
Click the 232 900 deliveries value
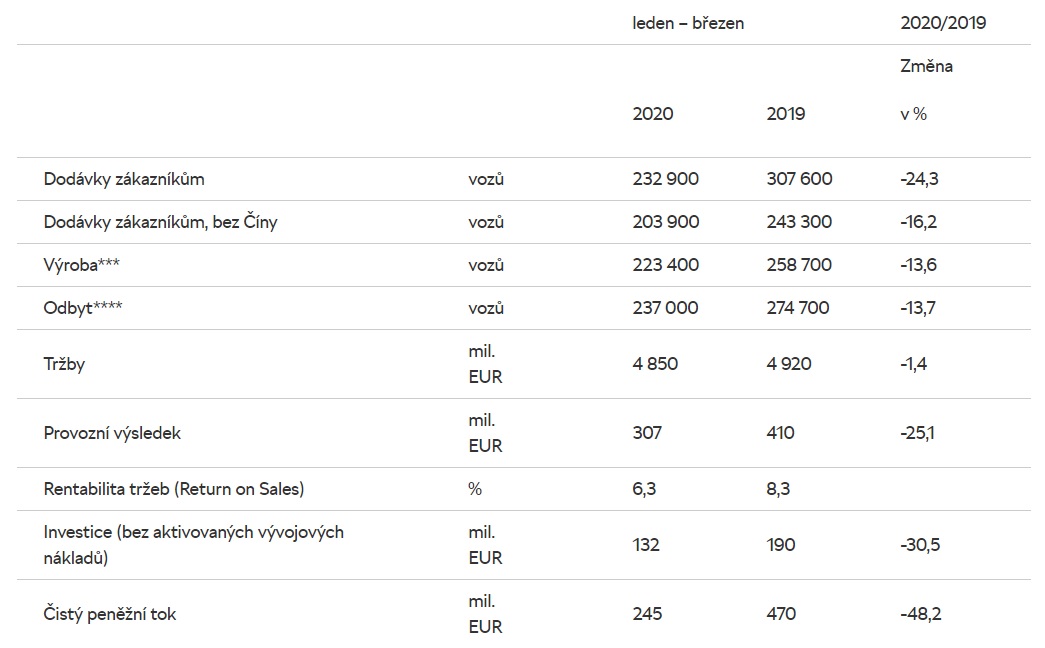tap(665, 179)
